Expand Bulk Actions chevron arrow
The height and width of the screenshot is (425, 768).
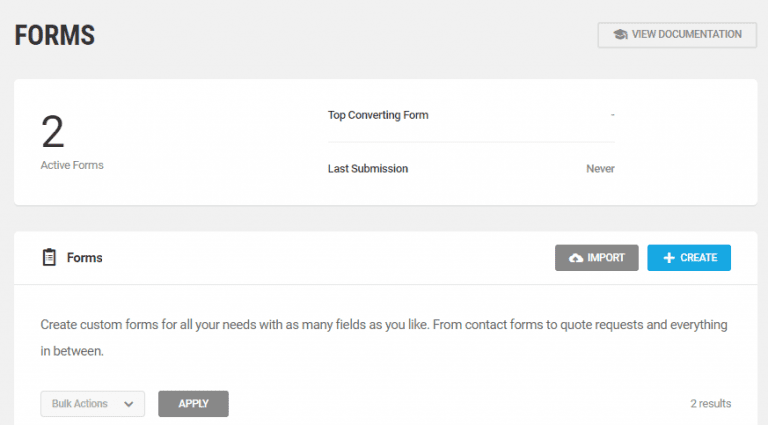tap(128, 404)
